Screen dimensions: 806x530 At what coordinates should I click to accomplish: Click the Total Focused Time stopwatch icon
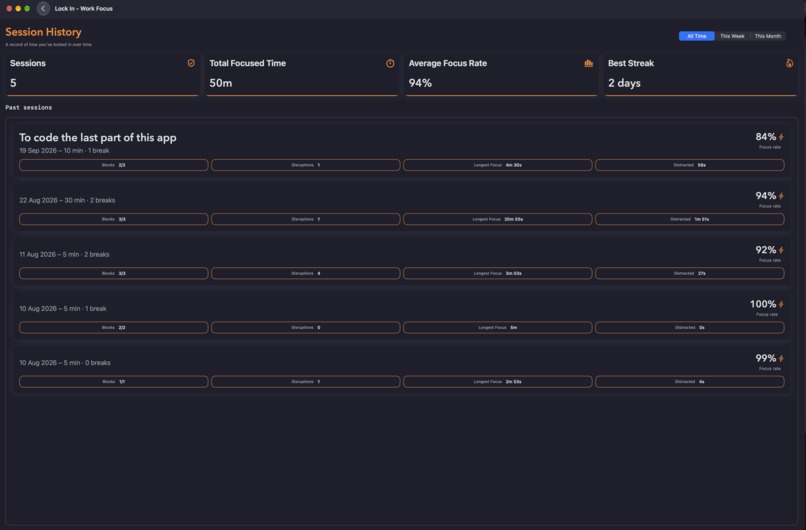390,63
